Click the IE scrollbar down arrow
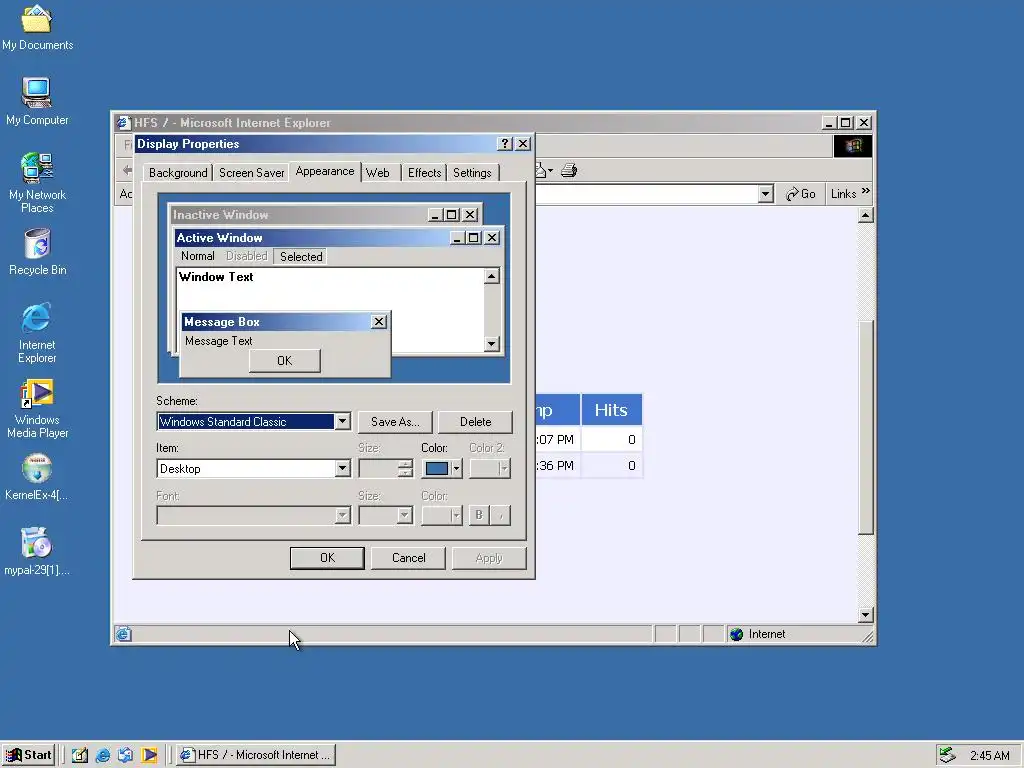This screenshot has height=768, width=1024. (x=865, y=615)
